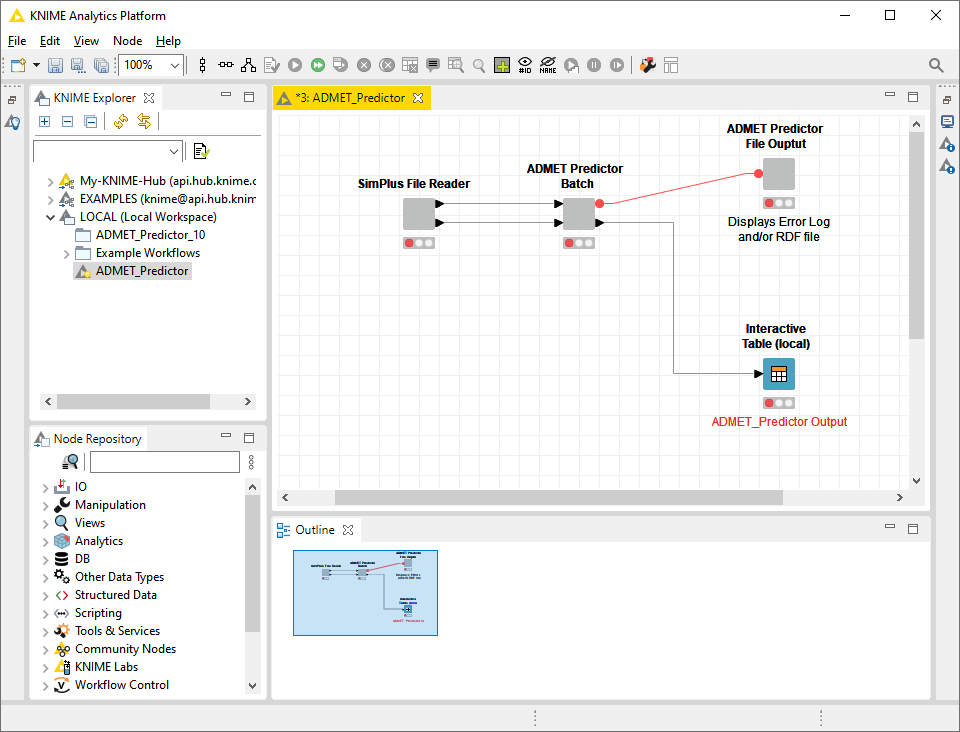Viewport: 960px width, 732px height.
Task: Click the green plus add-metanode icon
Action: click(x=502, y=65)
